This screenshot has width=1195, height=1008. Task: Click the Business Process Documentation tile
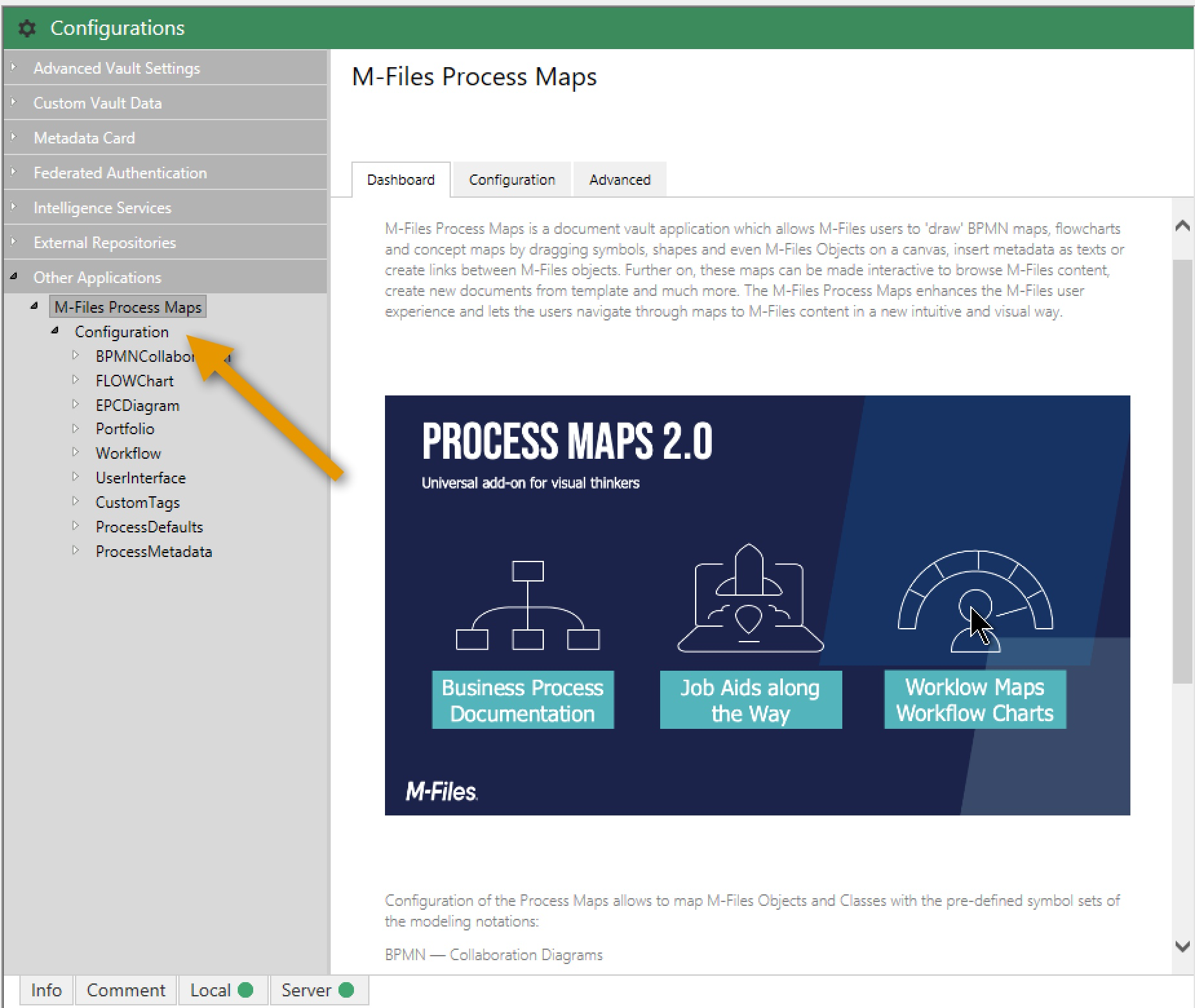(522, 700)
